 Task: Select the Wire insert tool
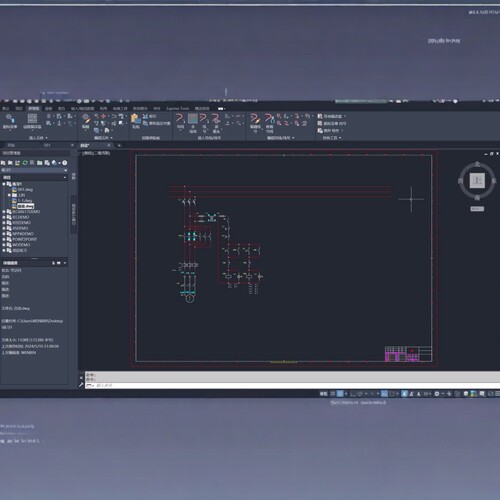pyautogui.click(x=180, y=122)
